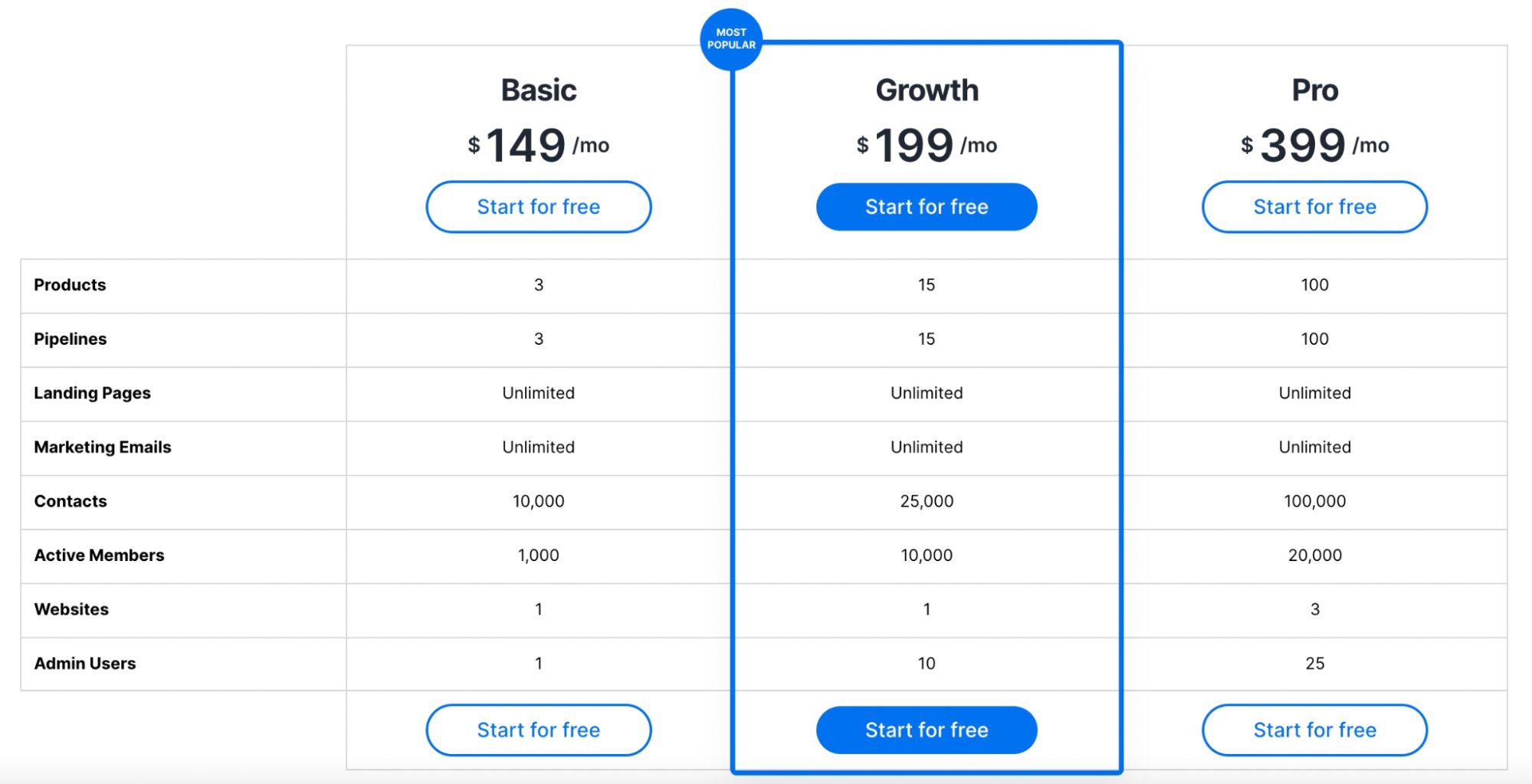Click bottom Start for free in Pro column
The width and height of the screenshot is (1532, 784).
tap(1314, 730)
